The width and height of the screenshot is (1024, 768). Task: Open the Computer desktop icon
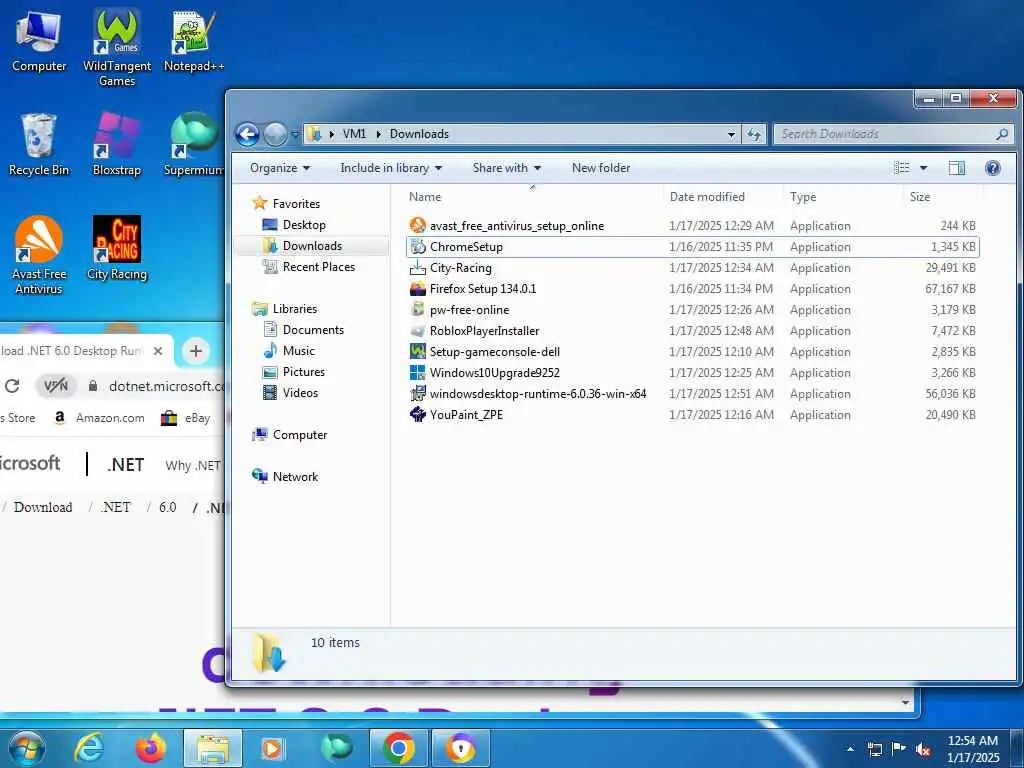coord(39,41)
